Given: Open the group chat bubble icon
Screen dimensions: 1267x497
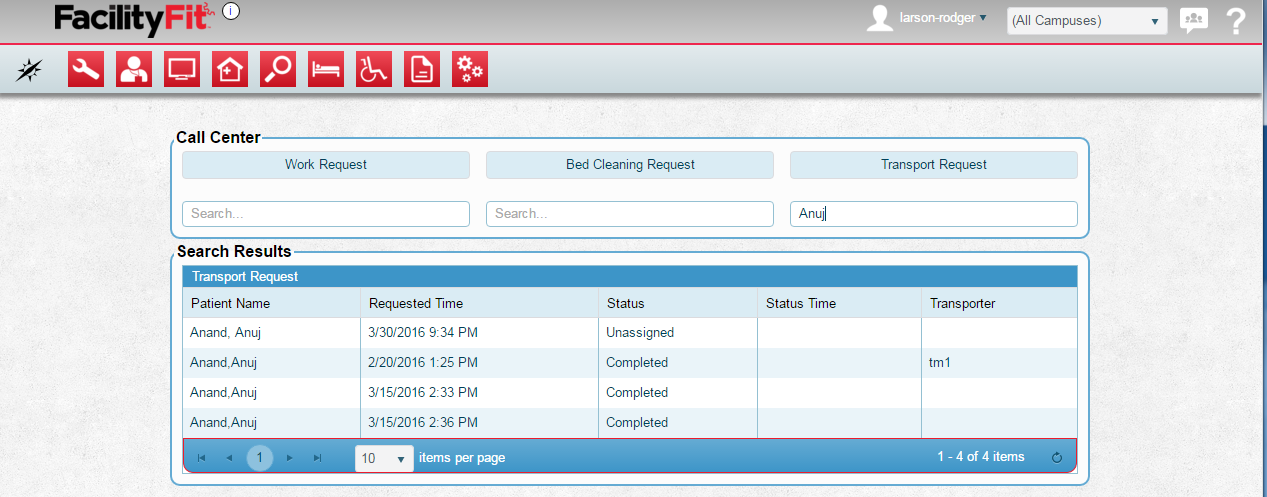Looking at the screenshot, I should [1194, 20].
